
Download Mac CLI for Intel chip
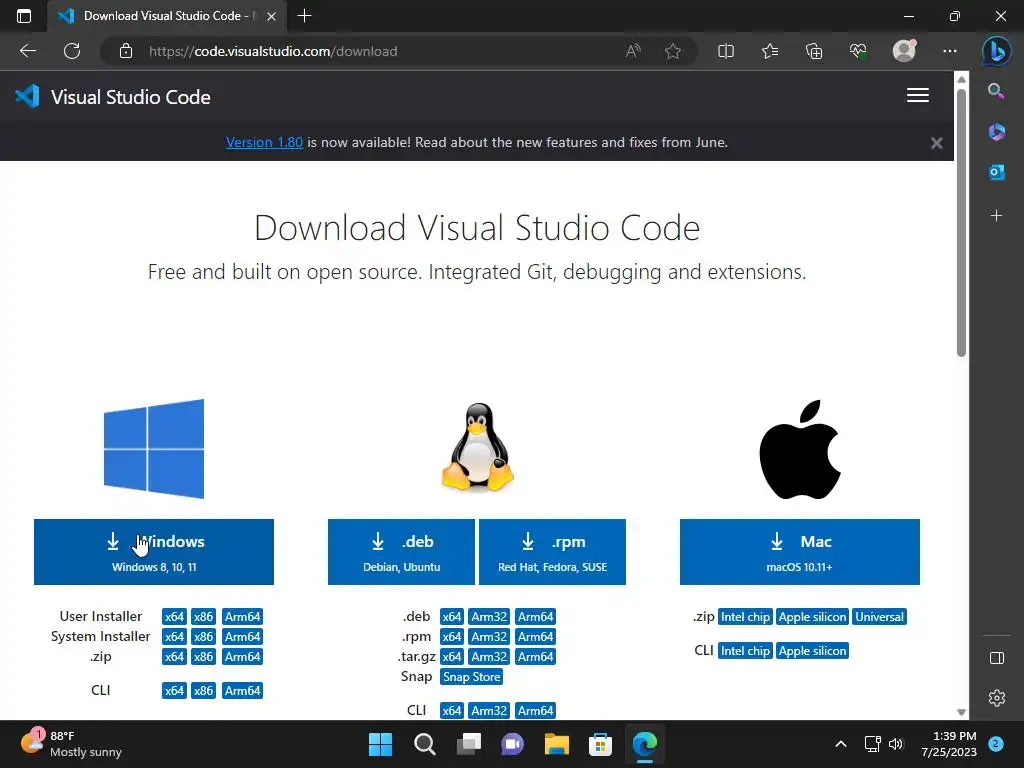[x=745, y=651]
